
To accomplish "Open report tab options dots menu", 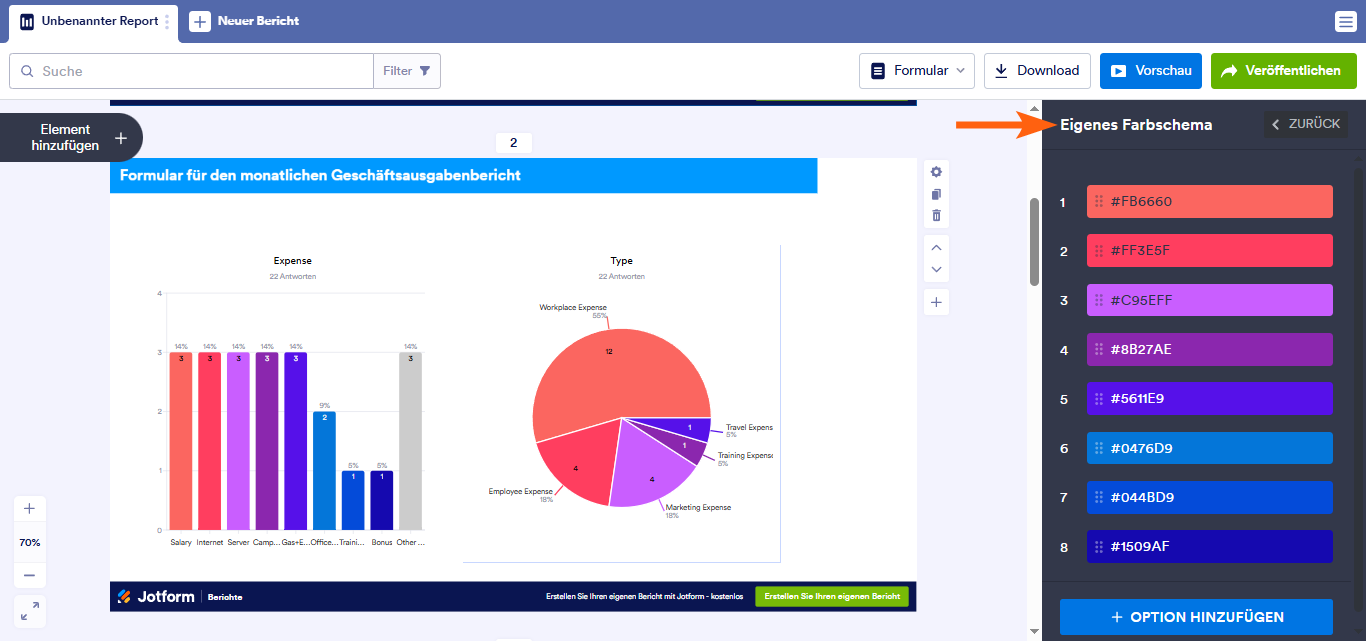I will click(167, 21).
